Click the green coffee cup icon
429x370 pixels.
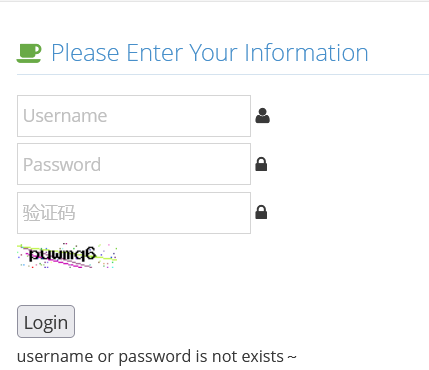click(29, 53)
